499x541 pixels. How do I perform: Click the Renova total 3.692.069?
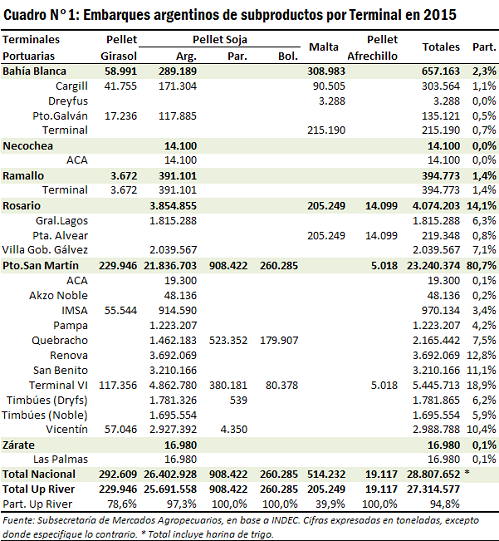436,355
